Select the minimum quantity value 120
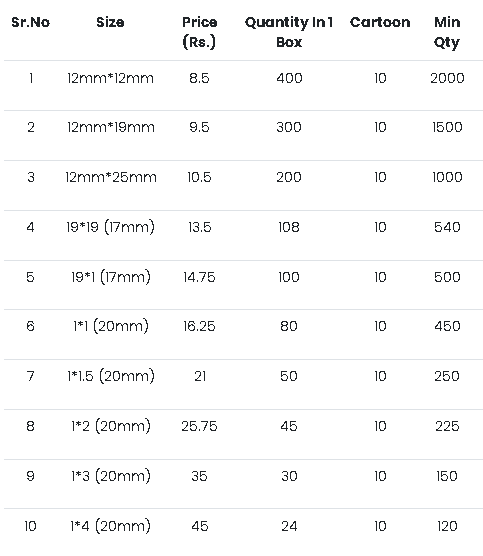Image resolution: width=483 pixels, height=556 pixels. pos(447,527)
